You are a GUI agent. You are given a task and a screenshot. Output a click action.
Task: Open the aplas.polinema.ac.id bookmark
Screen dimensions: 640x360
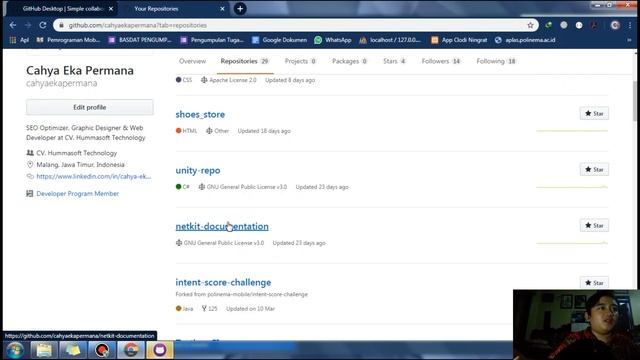click(525, 40)
